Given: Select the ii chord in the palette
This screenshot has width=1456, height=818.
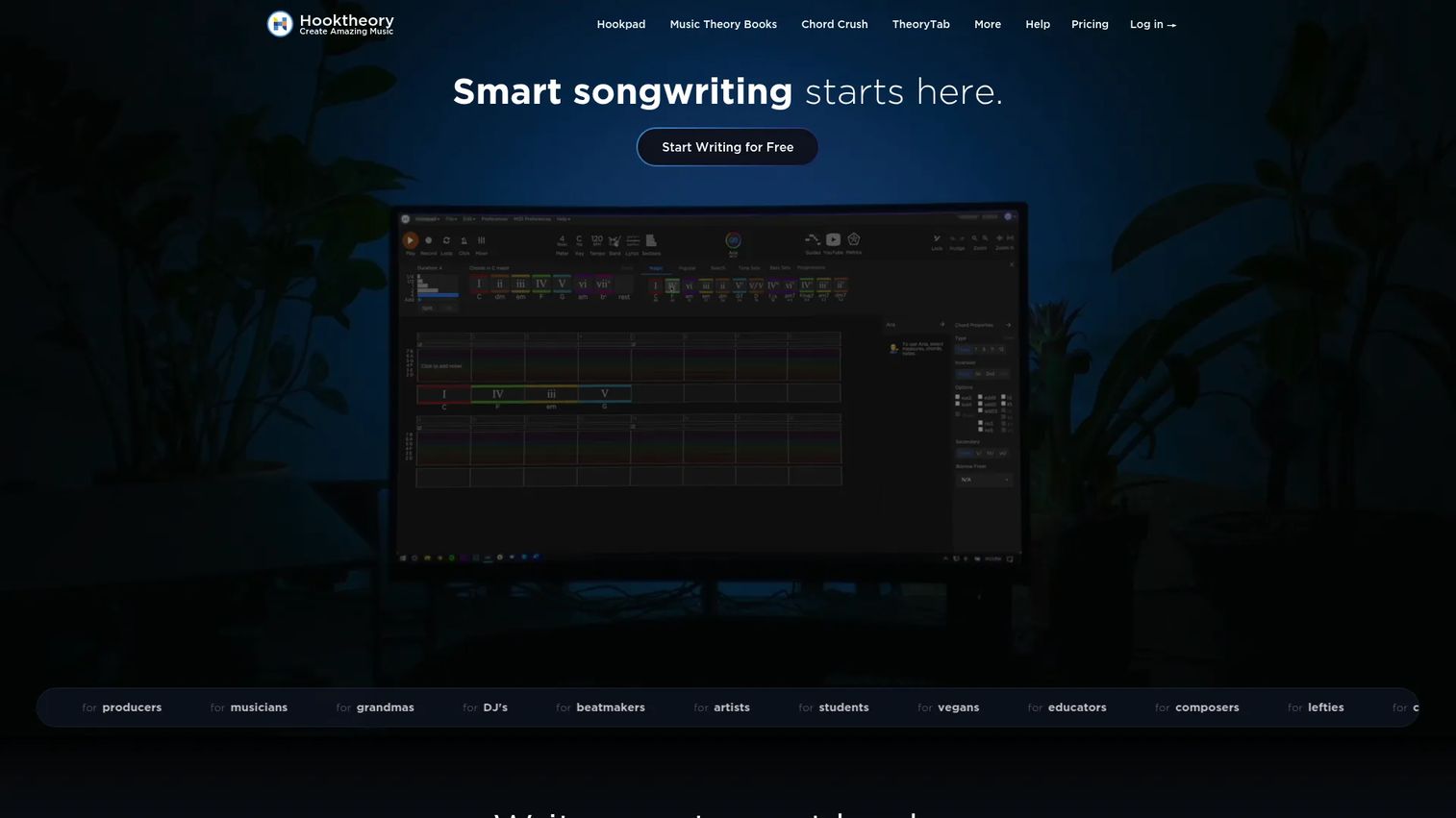Looking at the screenshot, I should tap(499, 285).
